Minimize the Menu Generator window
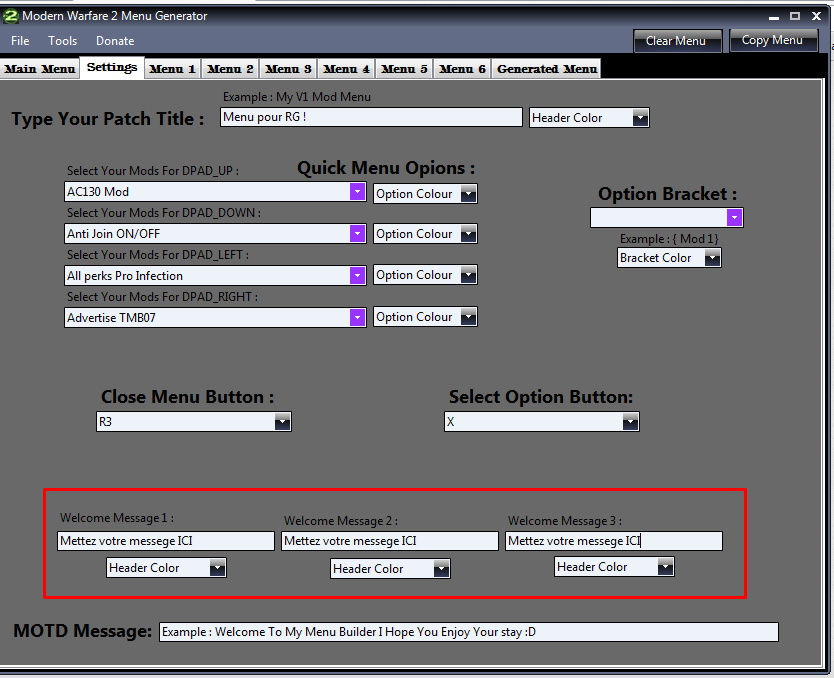Screen dimensions: 834x678 click(774, 16)
